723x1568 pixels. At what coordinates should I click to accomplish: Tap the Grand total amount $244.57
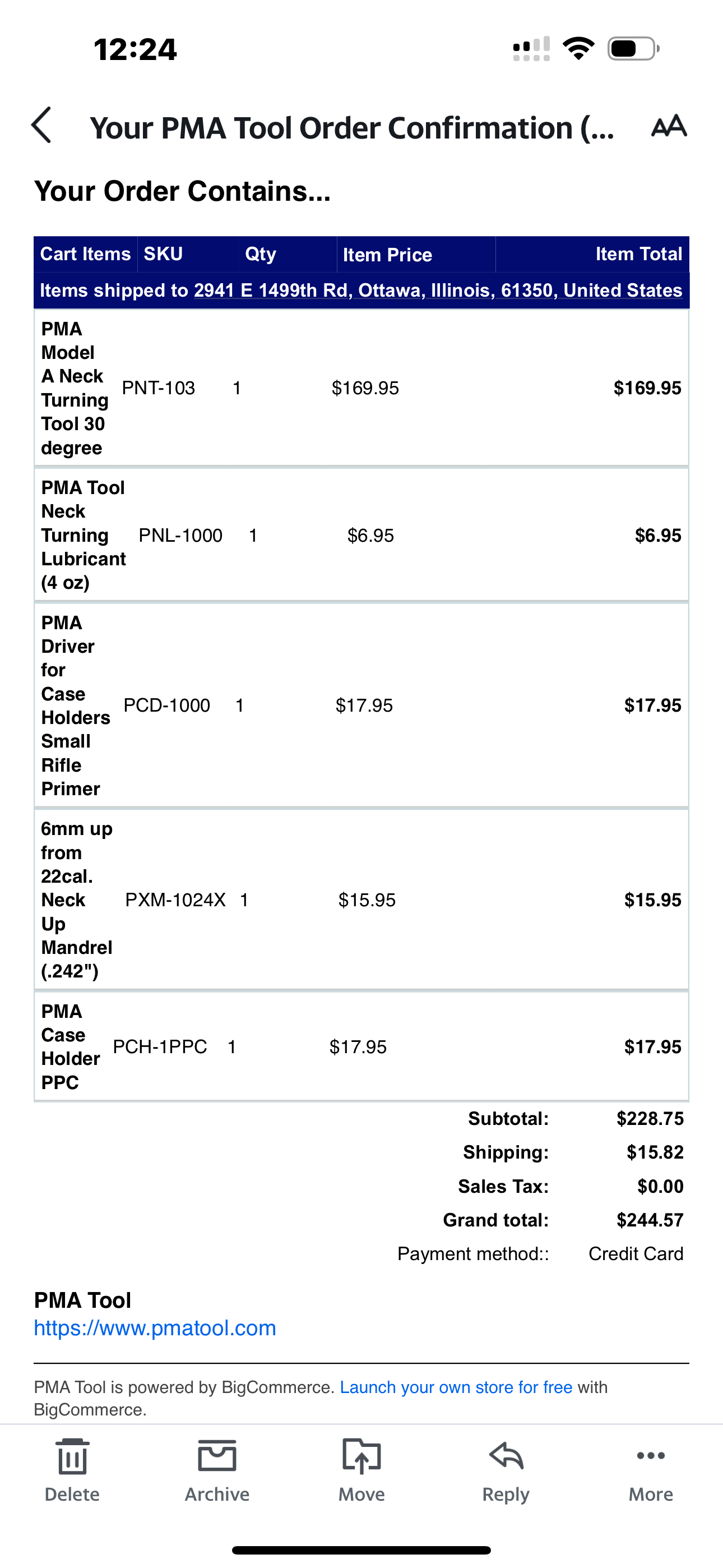tap(650, 1220)
